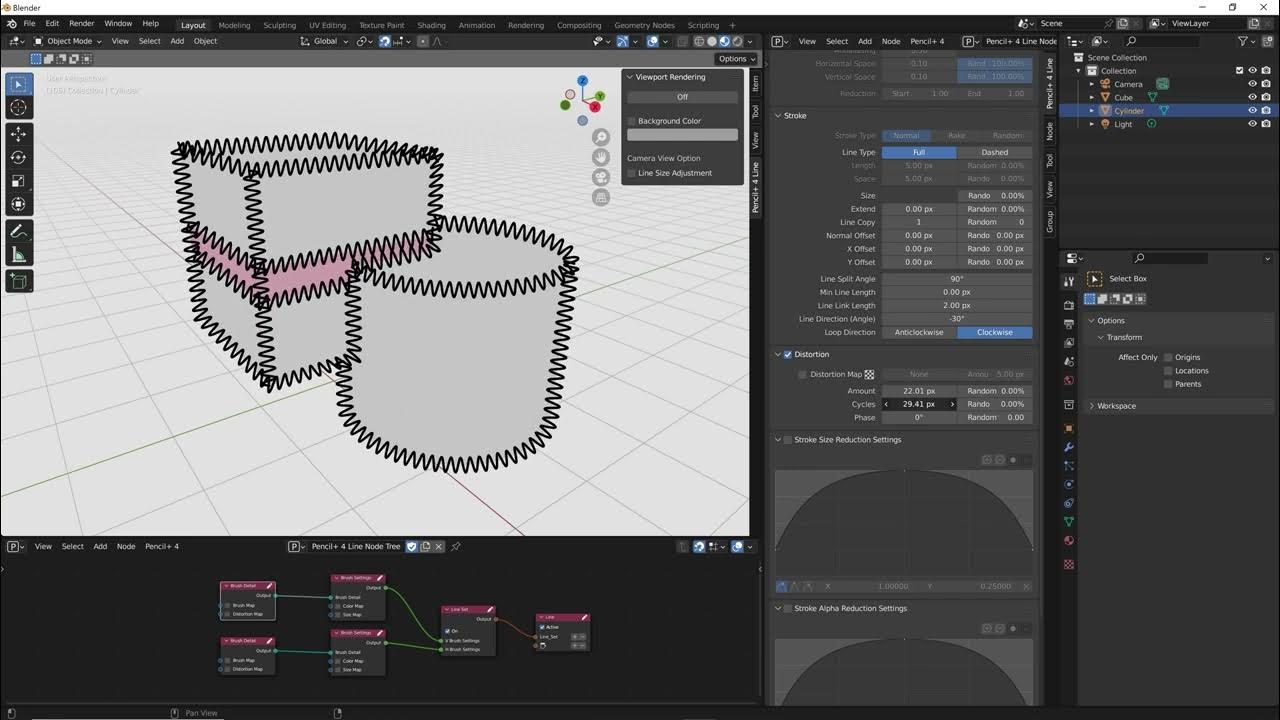Screen dimensions: 1280x720
Task: Open the Pencil+ 4 menu in the bottom node editor
Action: (x=162, y=547)
